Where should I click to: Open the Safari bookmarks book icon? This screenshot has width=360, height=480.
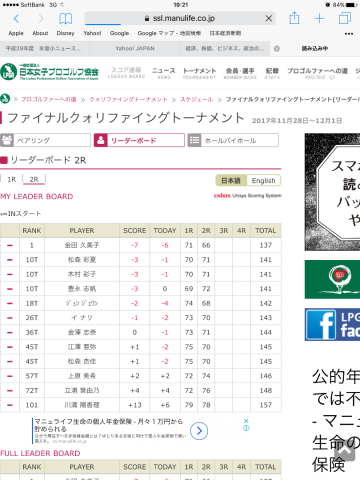tap(65, 19)
